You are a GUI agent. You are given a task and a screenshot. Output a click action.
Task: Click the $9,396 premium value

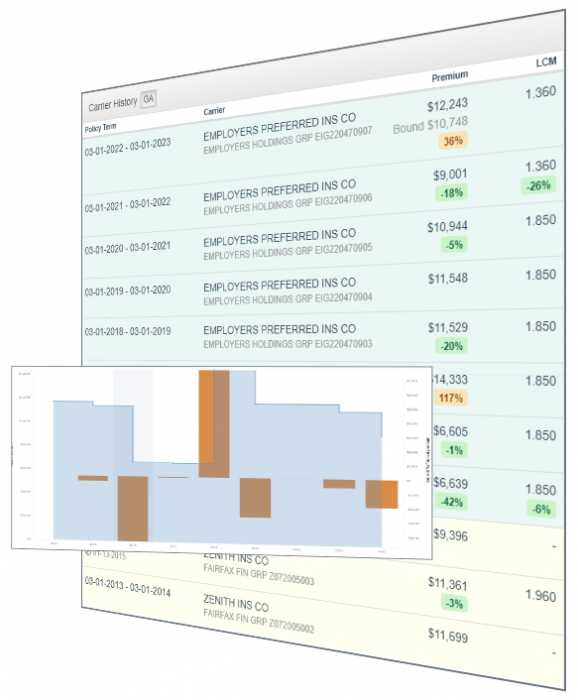[450, 535]
